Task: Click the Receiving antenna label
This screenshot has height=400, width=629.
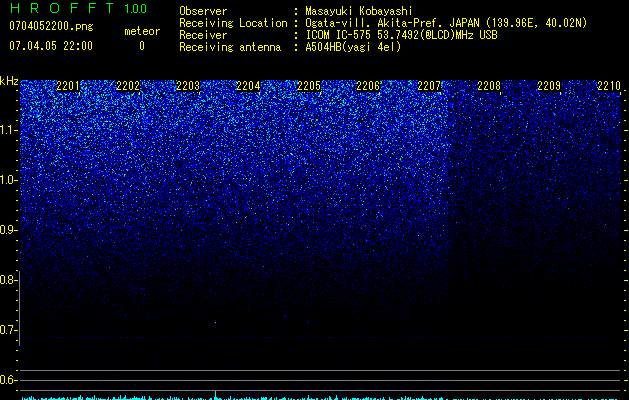Action: [230, 47]
